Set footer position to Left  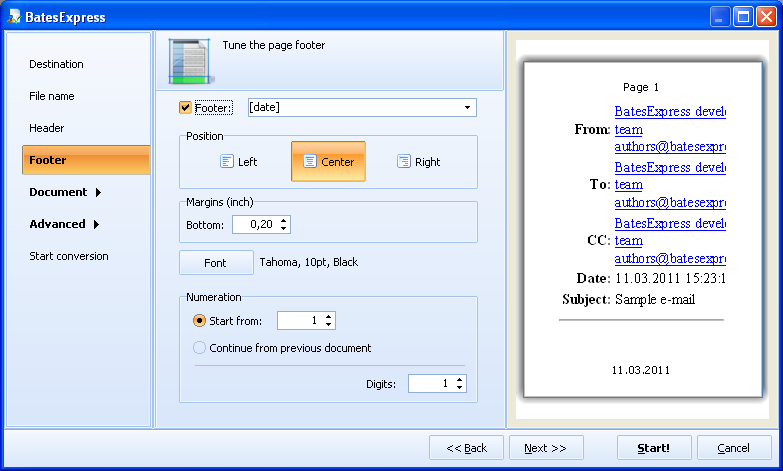tap(239, 161)
